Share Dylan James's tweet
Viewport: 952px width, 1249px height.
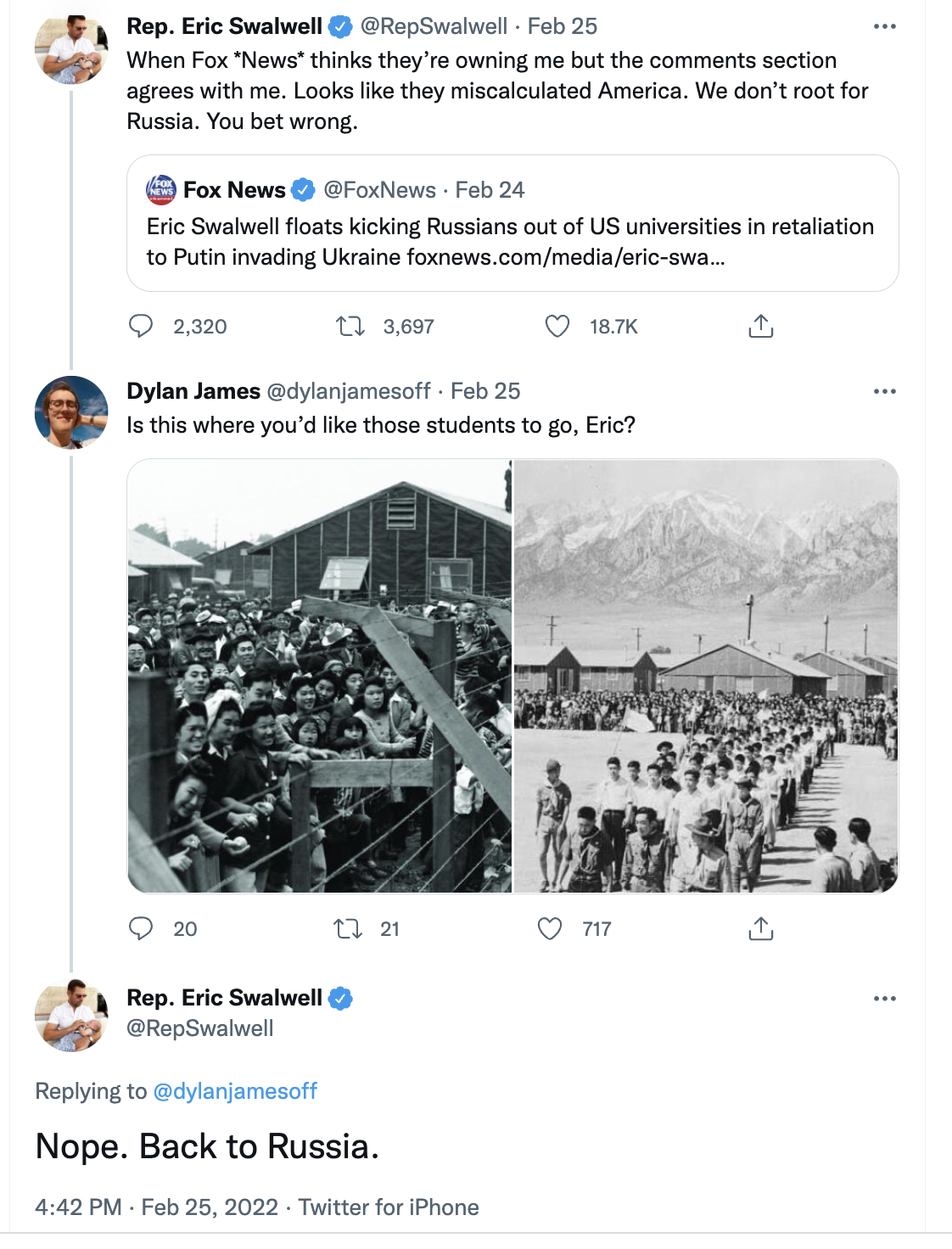click(761, 929)
